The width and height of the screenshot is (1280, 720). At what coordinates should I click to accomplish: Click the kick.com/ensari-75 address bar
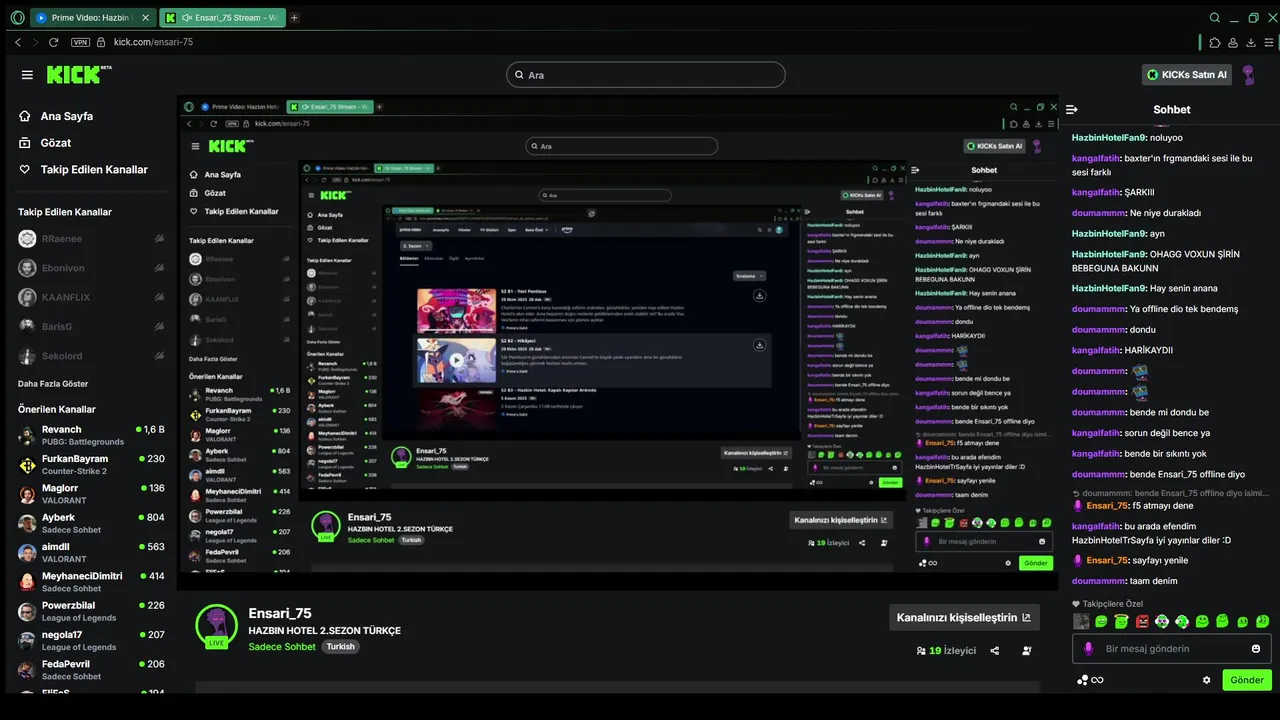tap(153, 42)
